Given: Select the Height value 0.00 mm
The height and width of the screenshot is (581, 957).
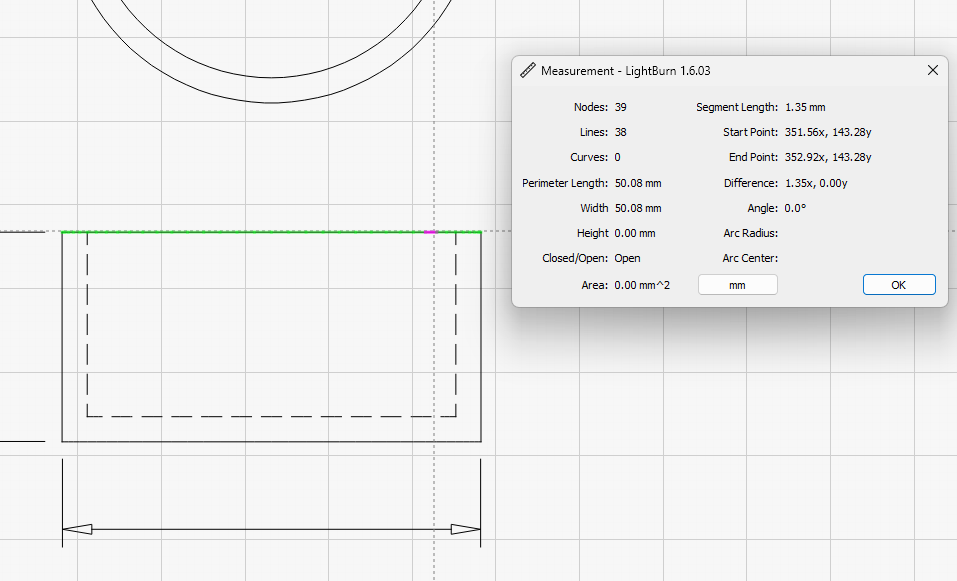Looking at the screenshot, I should [x=635, y=233].
